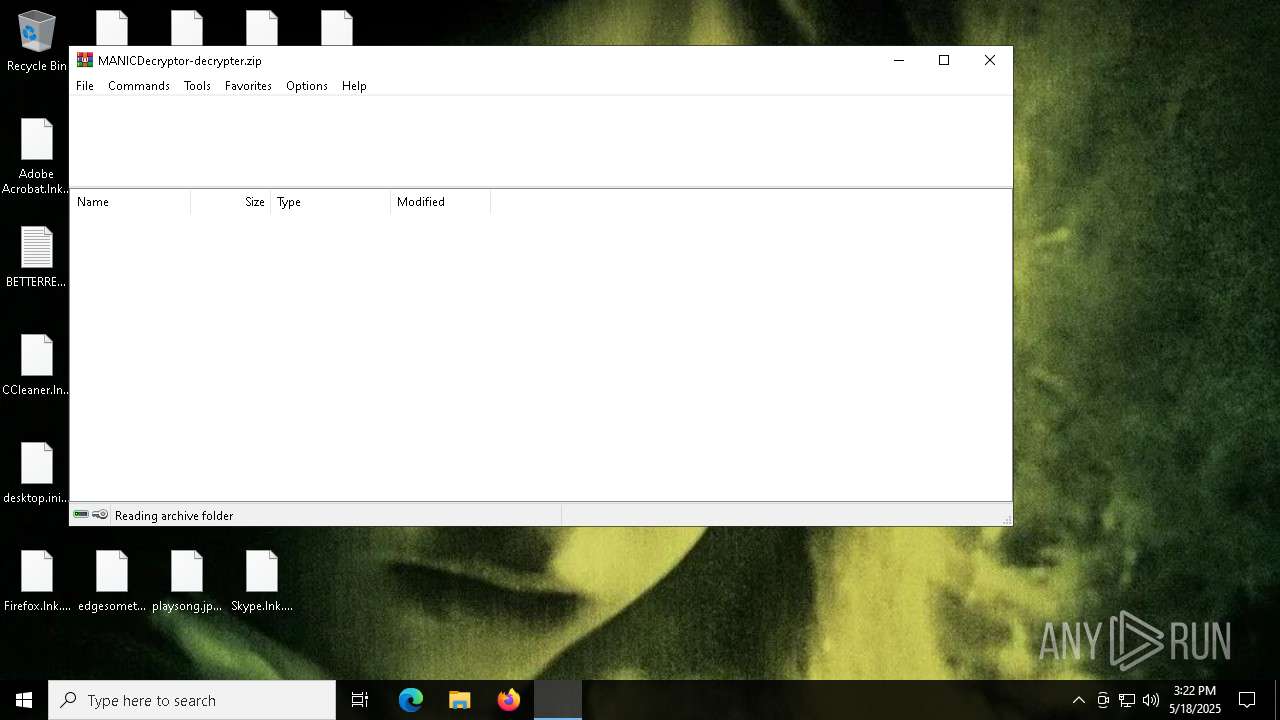Click the disk drive icon in status bar
The image size is (1280, 720).
tap(81, 515)
